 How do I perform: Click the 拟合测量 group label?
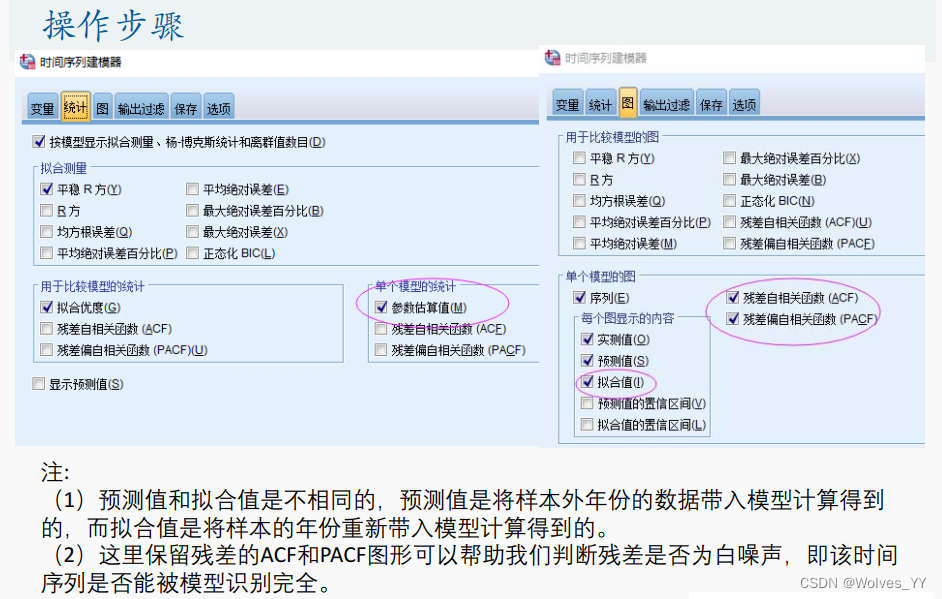(64, 168)
